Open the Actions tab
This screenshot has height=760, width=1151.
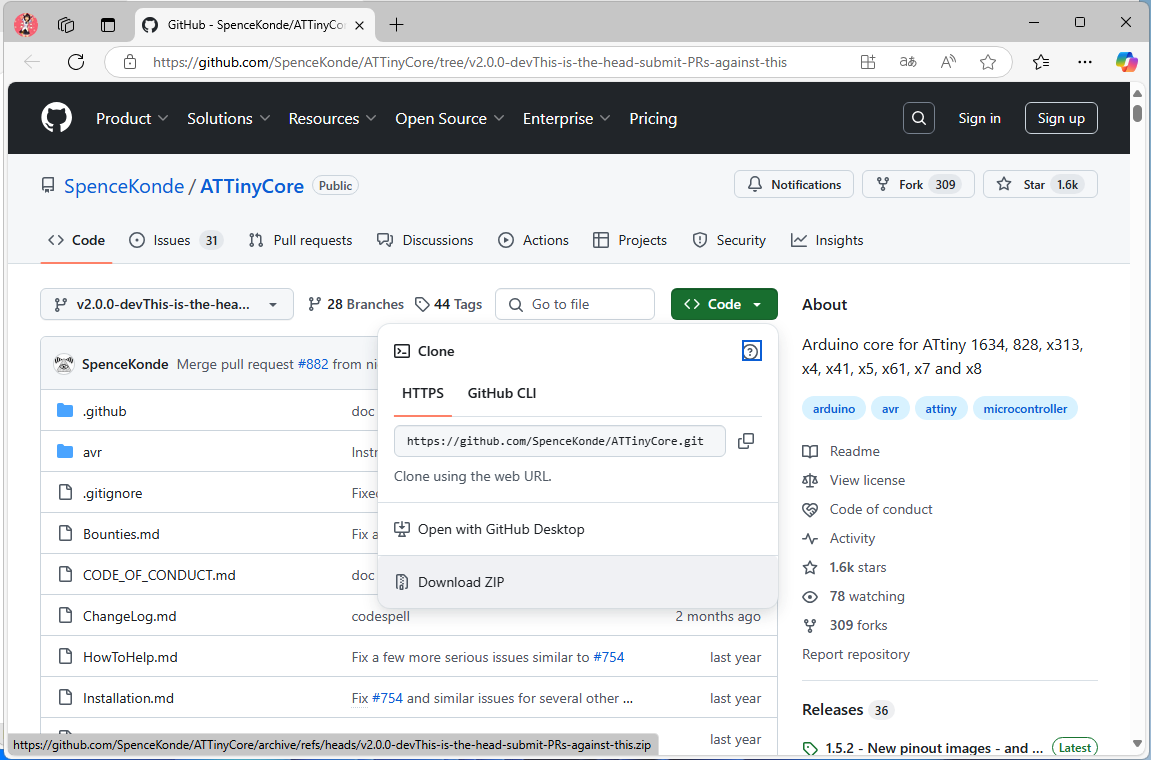coord(534,240)
